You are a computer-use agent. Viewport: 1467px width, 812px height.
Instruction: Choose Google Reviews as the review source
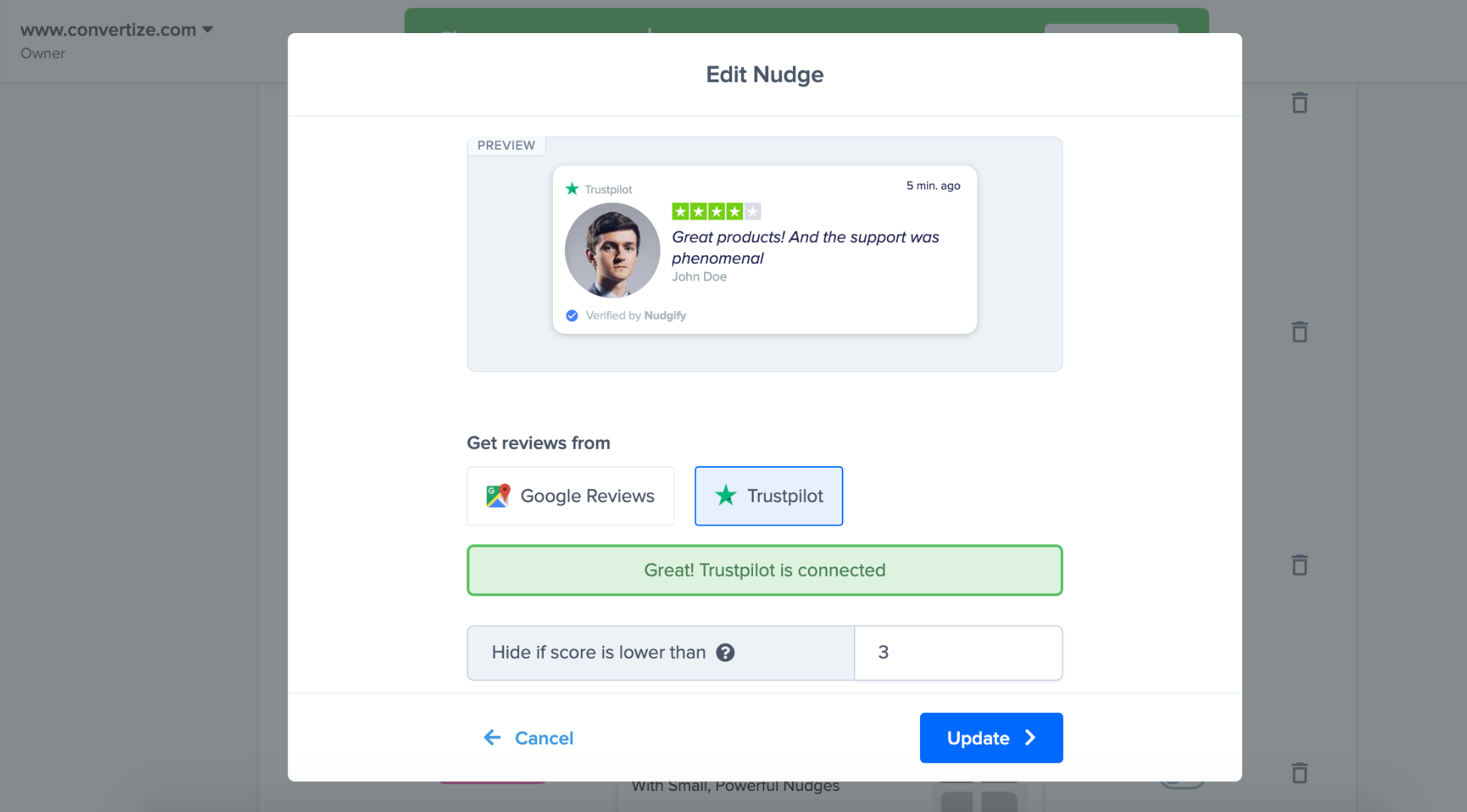pos(570,496)
